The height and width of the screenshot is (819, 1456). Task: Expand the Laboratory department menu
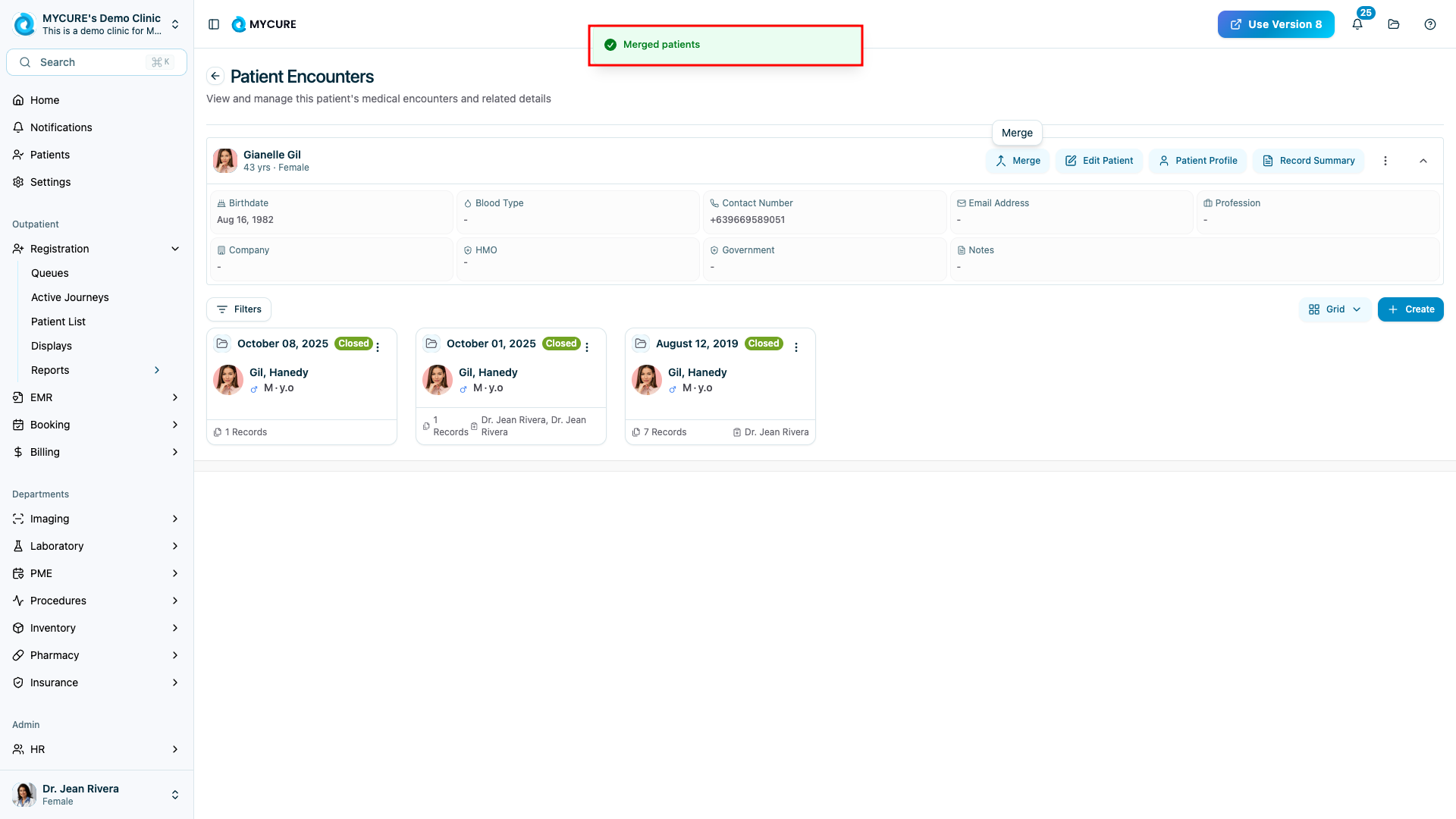pyautogui.click(x=175, y=546)
